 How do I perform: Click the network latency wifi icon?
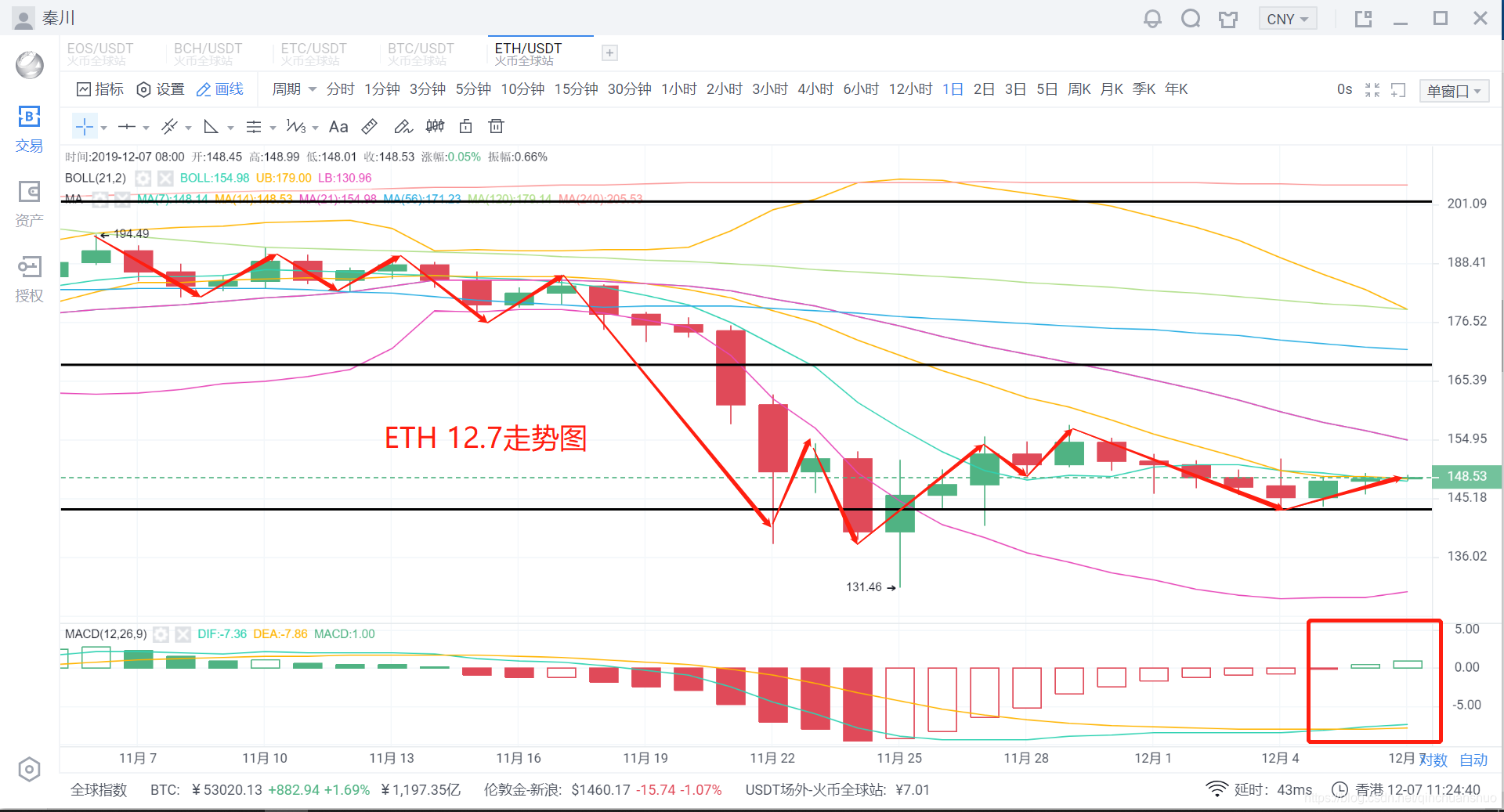click(x=1217, y=789)
